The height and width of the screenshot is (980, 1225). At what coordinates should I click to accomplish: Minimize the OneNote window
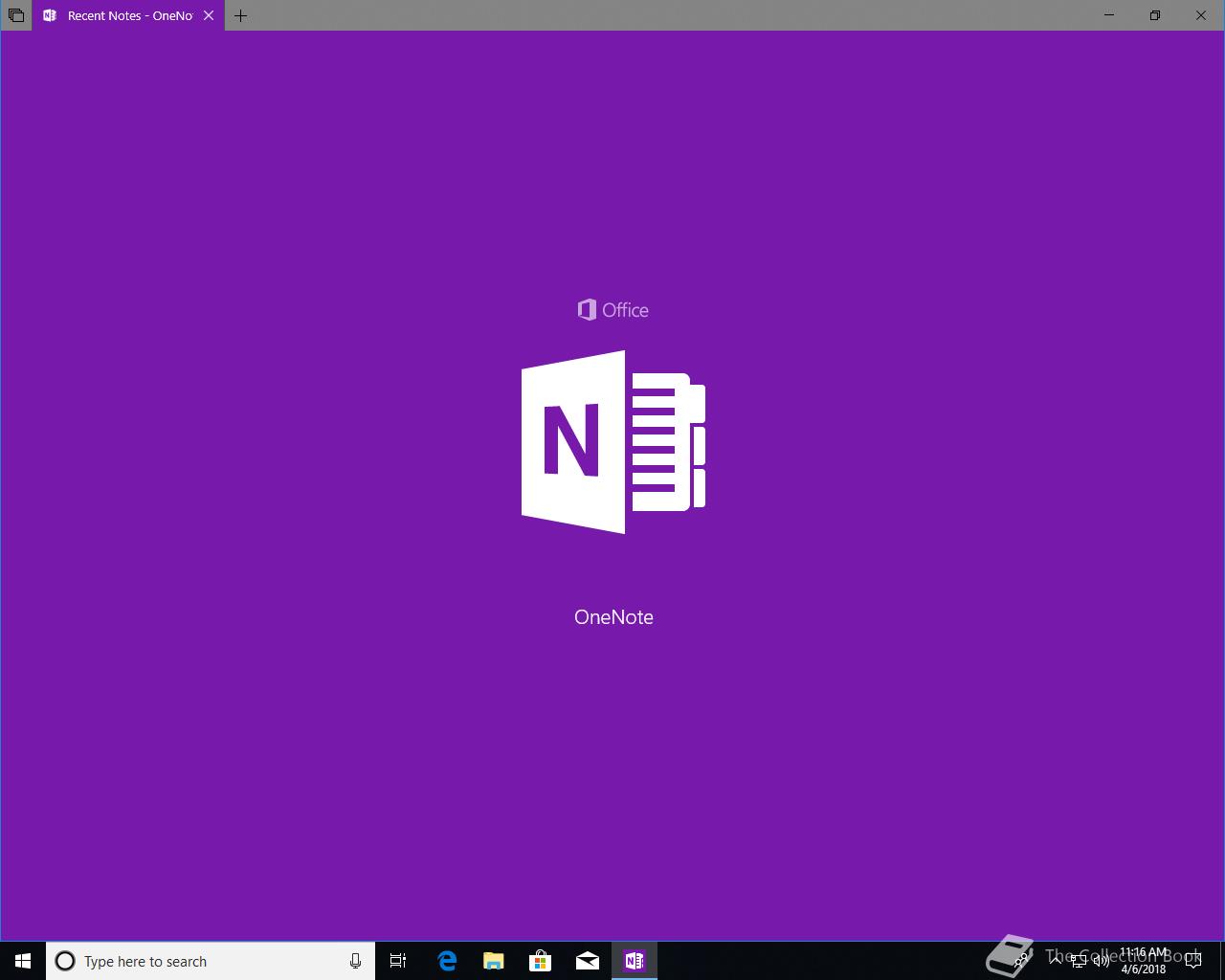coord(1109,15)
